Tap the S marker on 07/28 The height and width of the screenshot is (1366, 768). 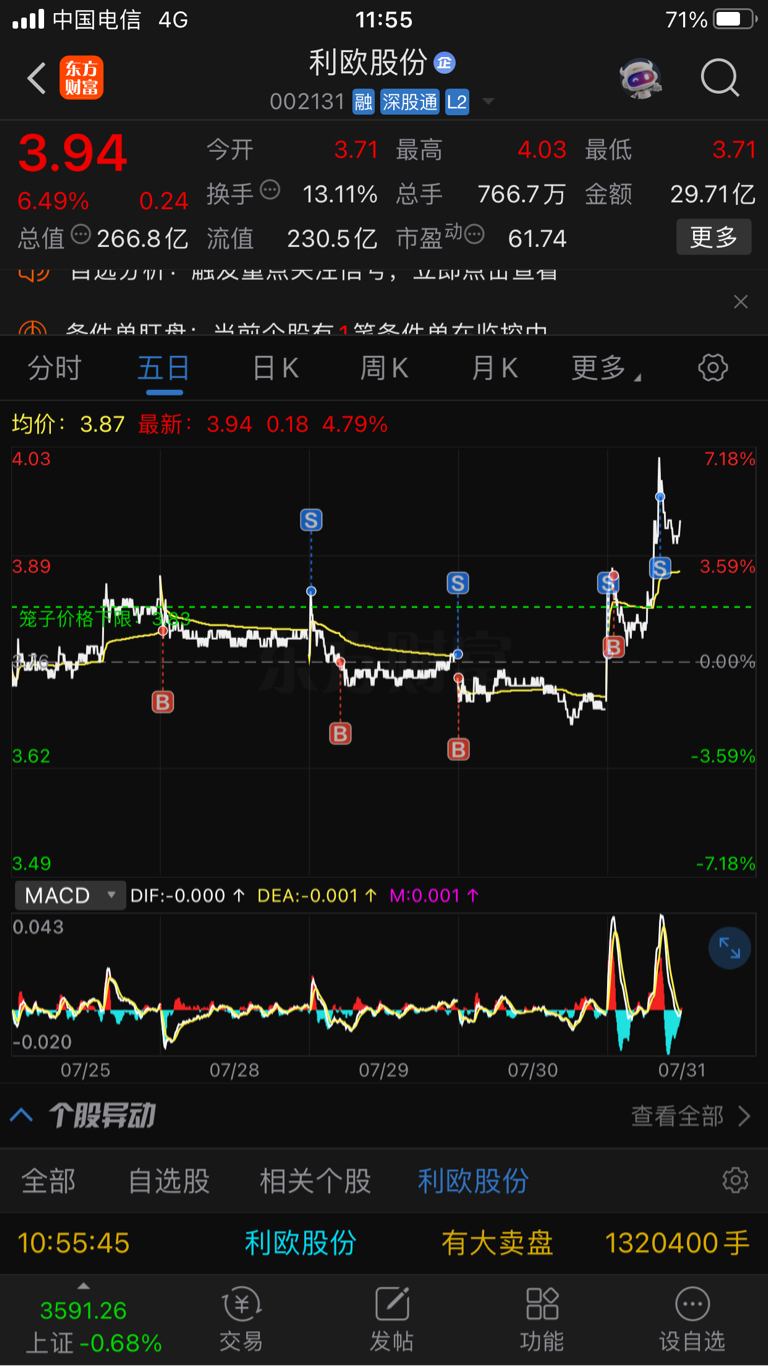click(x=311, y=520)
